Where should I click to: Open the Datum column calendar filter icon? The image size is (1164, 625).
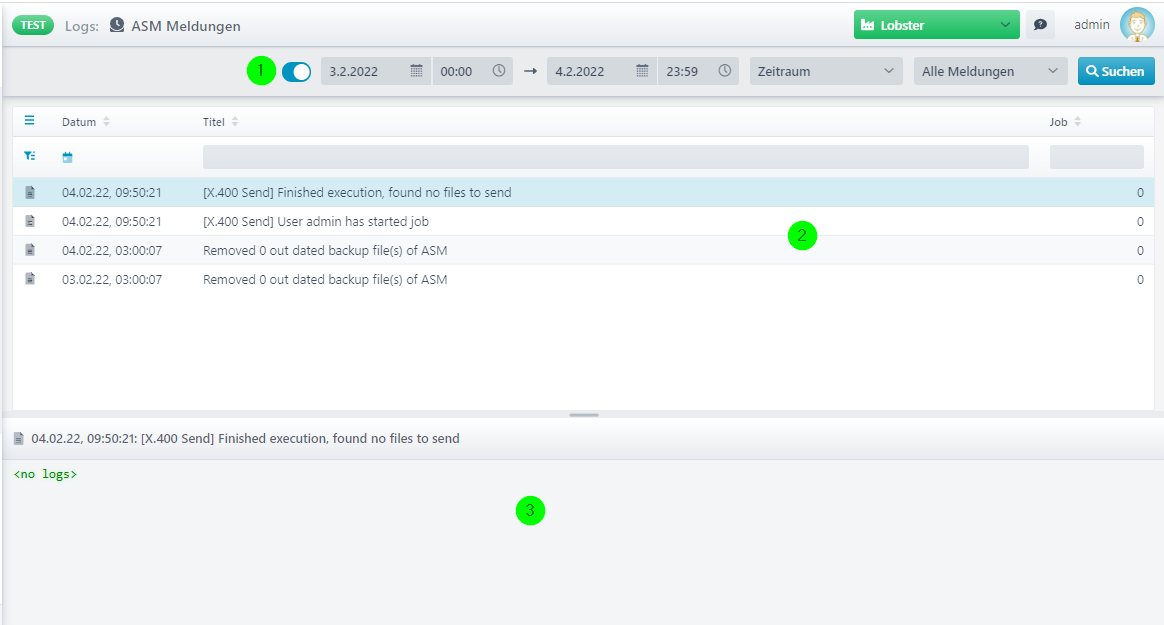pos(68,157)
